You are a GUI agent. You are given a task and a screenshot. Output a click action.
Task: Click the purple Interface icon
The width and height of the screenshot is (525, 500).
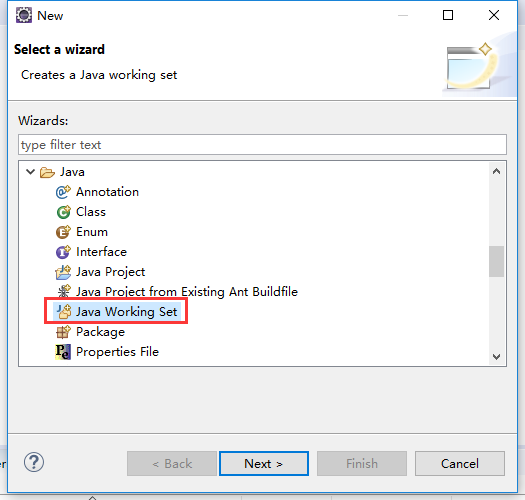pos(63,252)
